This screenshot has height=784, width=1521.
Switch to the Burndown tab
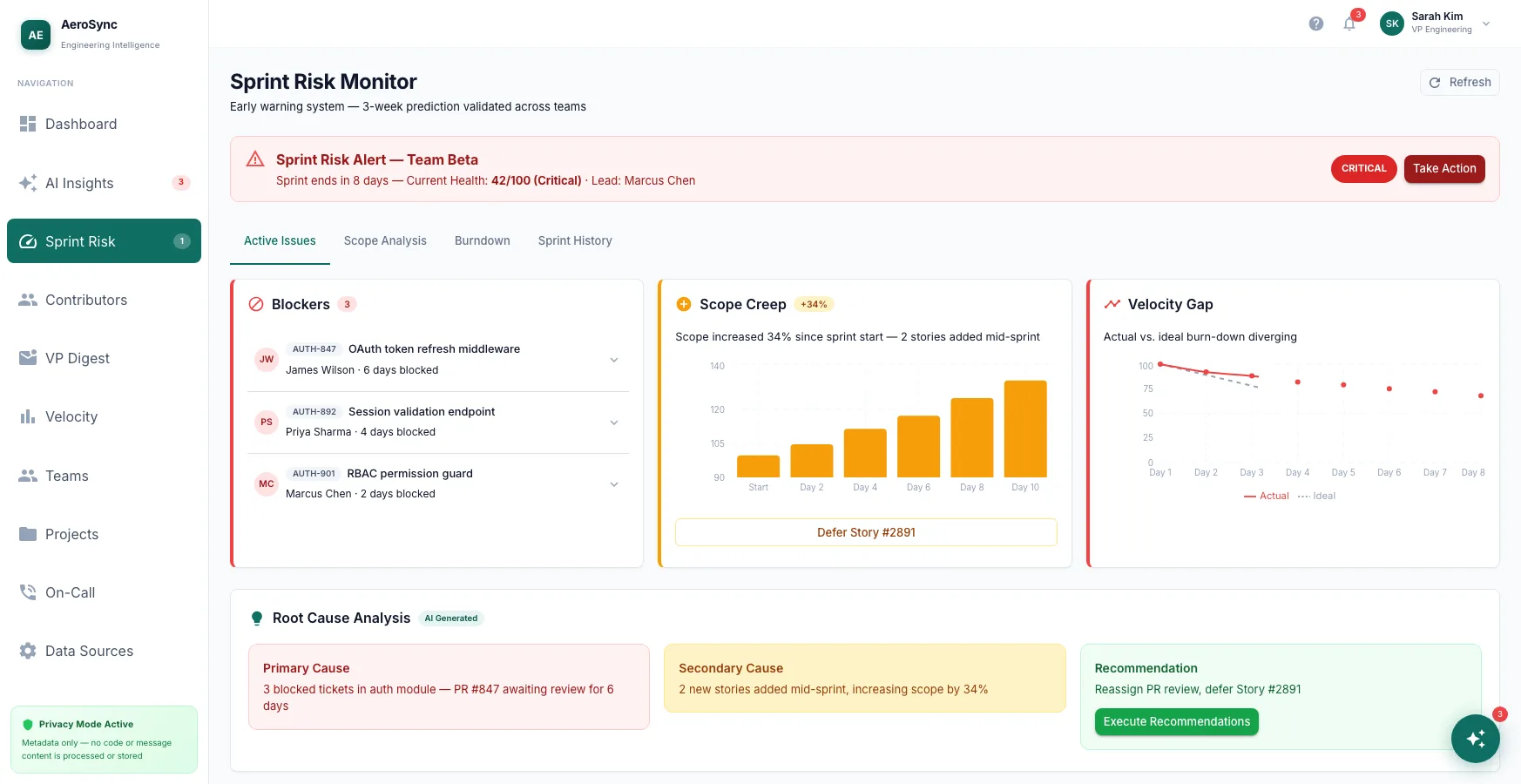click(482, 241)
